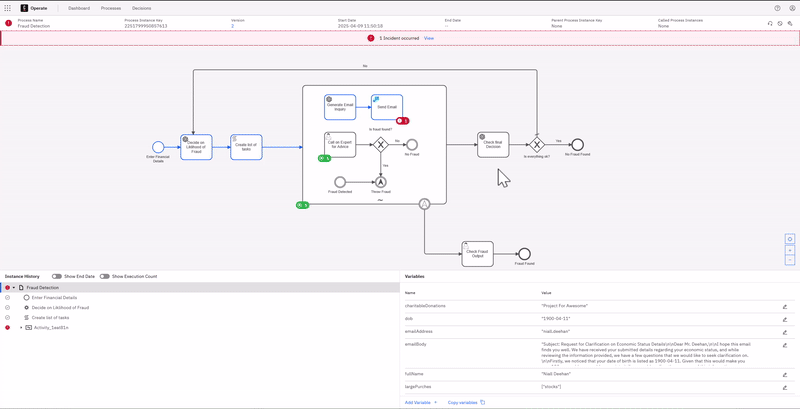
Task: Click the Send Email task node
Action: (387, 106)
